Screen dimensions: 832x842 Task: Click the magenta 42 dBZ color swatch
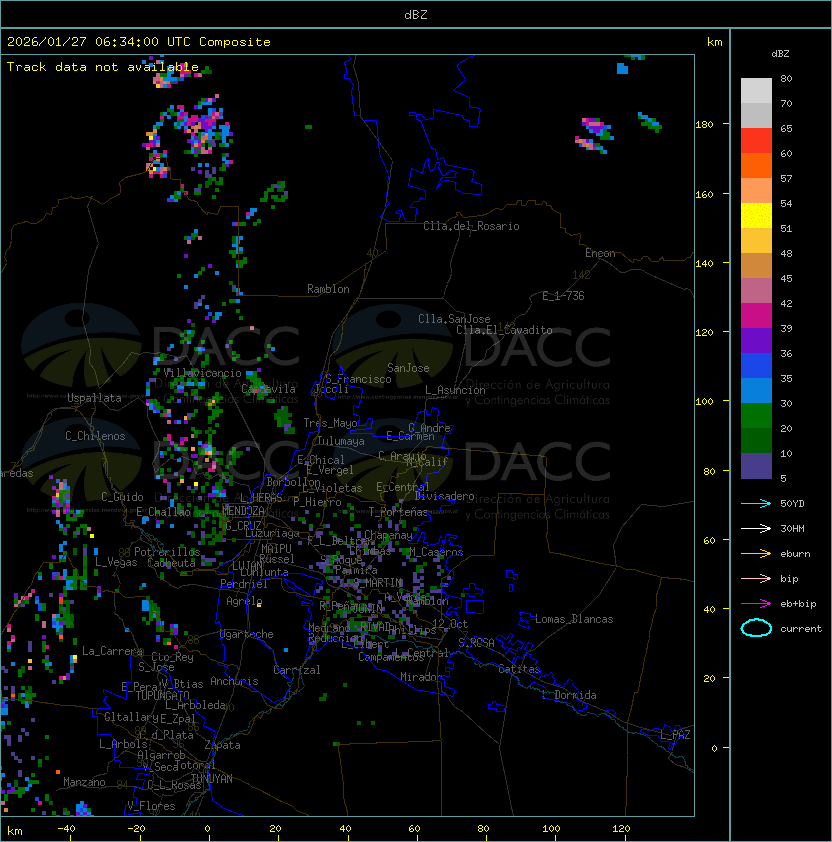point(756,316)
